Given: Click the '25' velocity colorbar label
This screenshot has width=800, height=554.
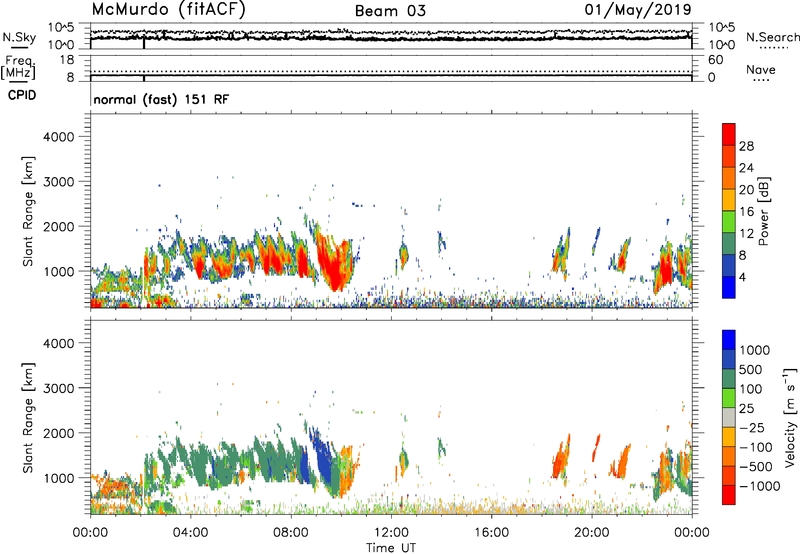Looking at the screenshot, I should (x=746, y=409).
